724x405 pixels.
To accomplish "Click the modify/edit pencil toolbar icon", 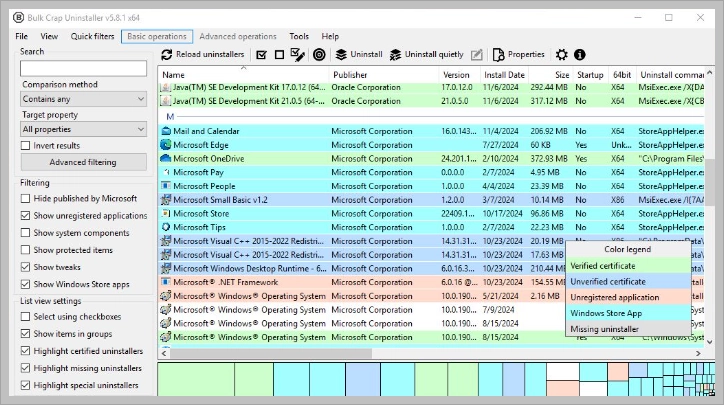I will (x=477, y=54).
